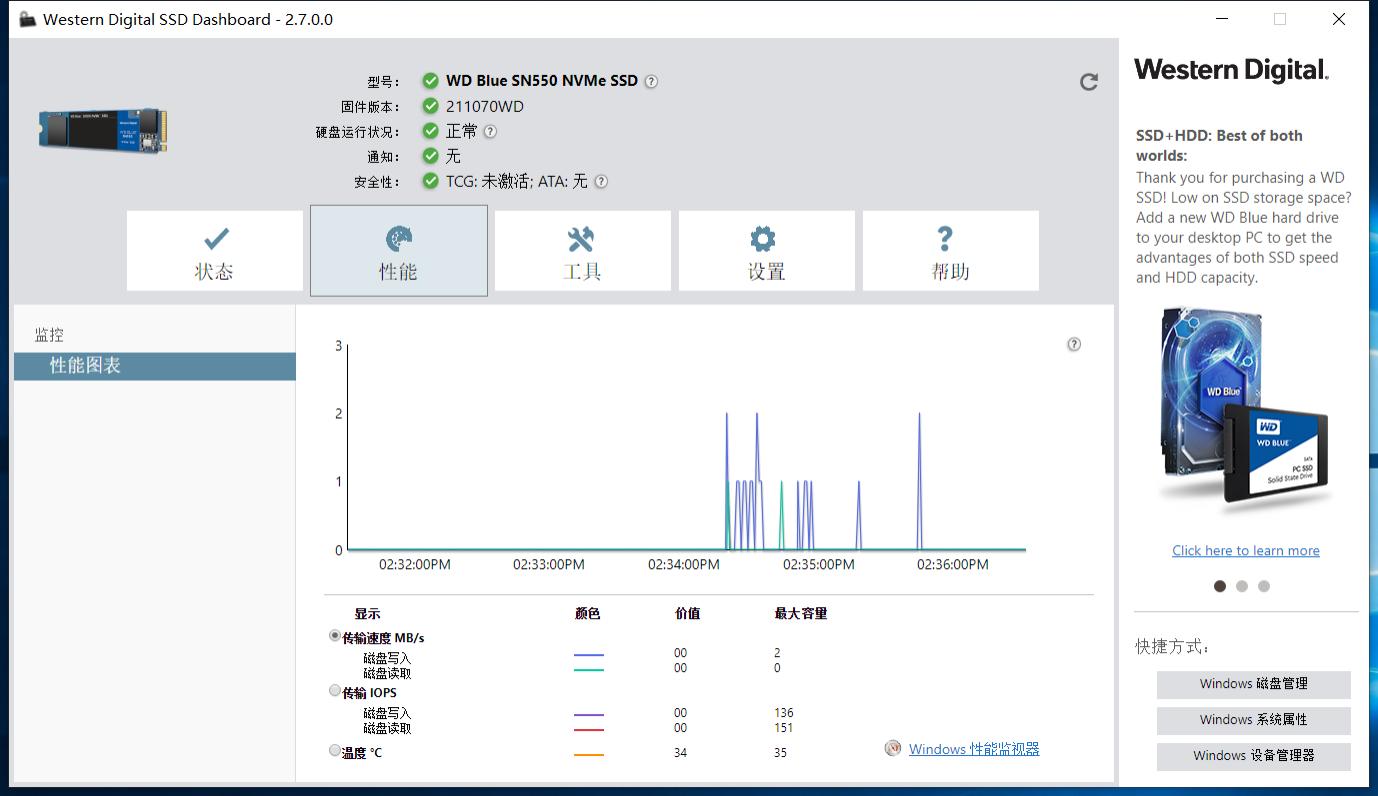The height and width of the screenshot is (796, 1378).
Task: Click the Western Digital logo
Action: (x=1231, y=70)
